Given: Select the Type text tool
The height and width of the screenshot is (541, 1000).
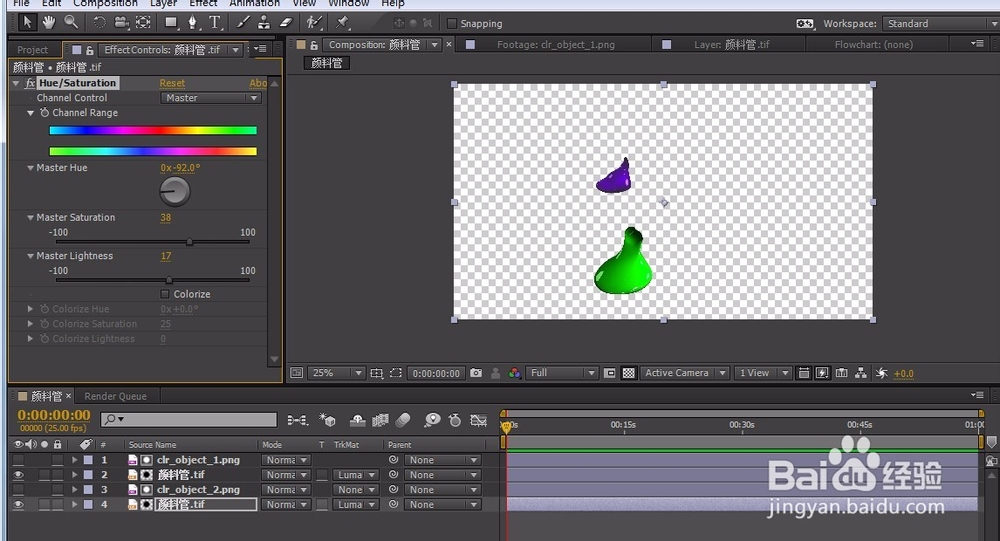Looking at the screenshot, I should click(x=215, y=23).
